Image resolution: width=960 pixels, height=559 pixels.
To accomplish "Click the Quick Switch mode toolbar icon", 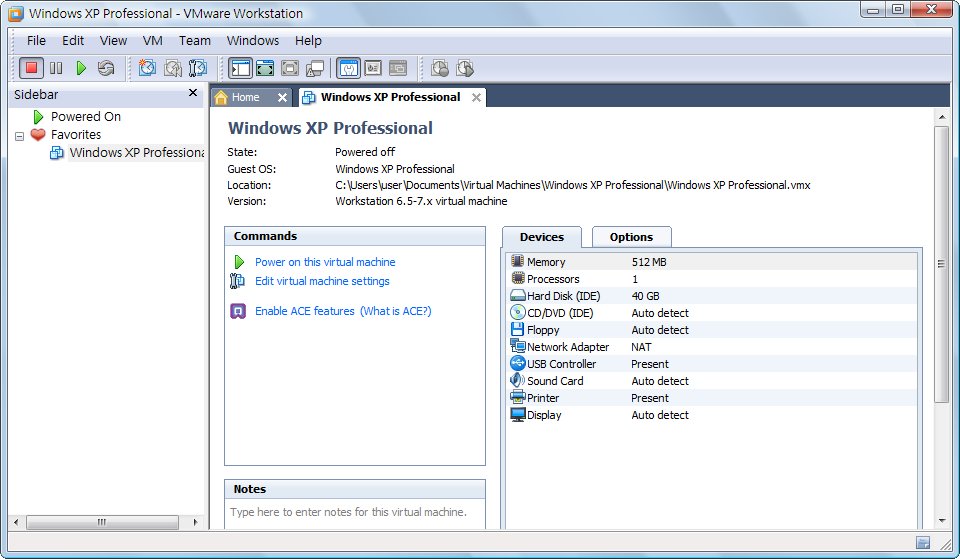I will [265, 68].
